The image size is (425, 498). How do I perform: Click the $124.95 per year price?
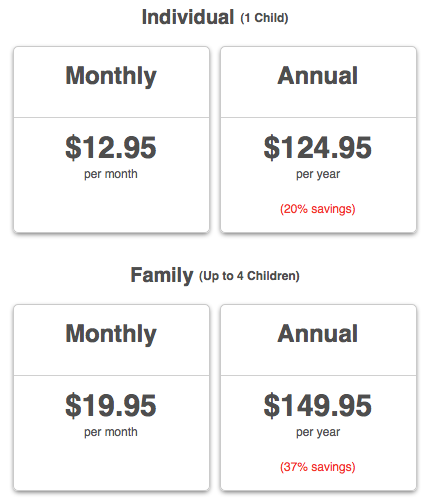317,147
